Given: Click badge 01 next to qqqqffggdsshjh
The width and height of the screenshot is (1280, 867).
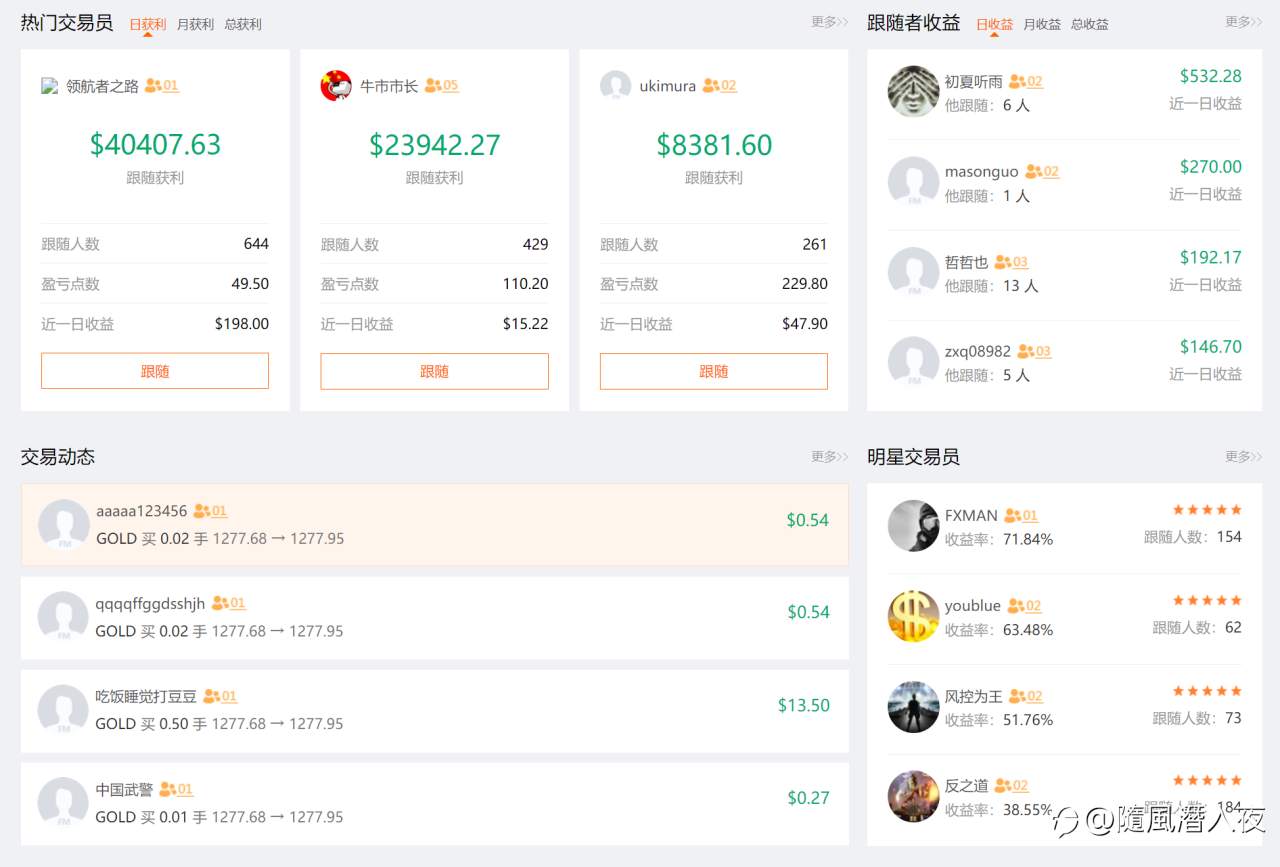Looking at the screenshot, I should coord(228,603).
